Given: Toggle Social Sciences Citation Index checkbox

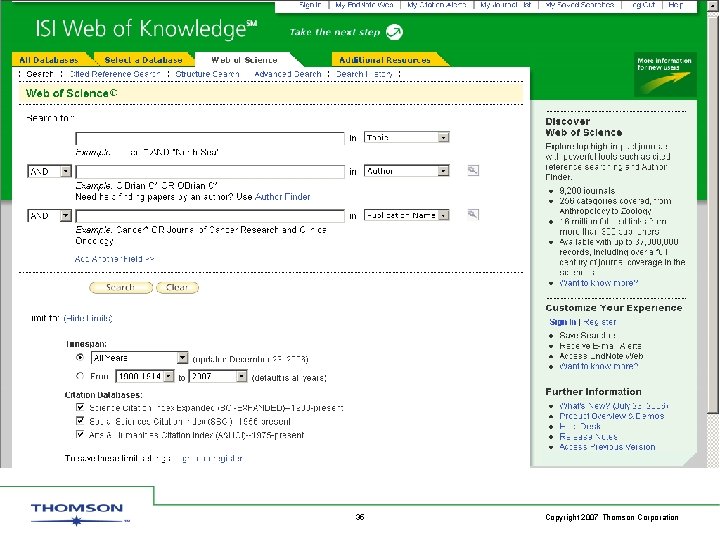Looking at the screenshot, I should [x=80, y=420].
